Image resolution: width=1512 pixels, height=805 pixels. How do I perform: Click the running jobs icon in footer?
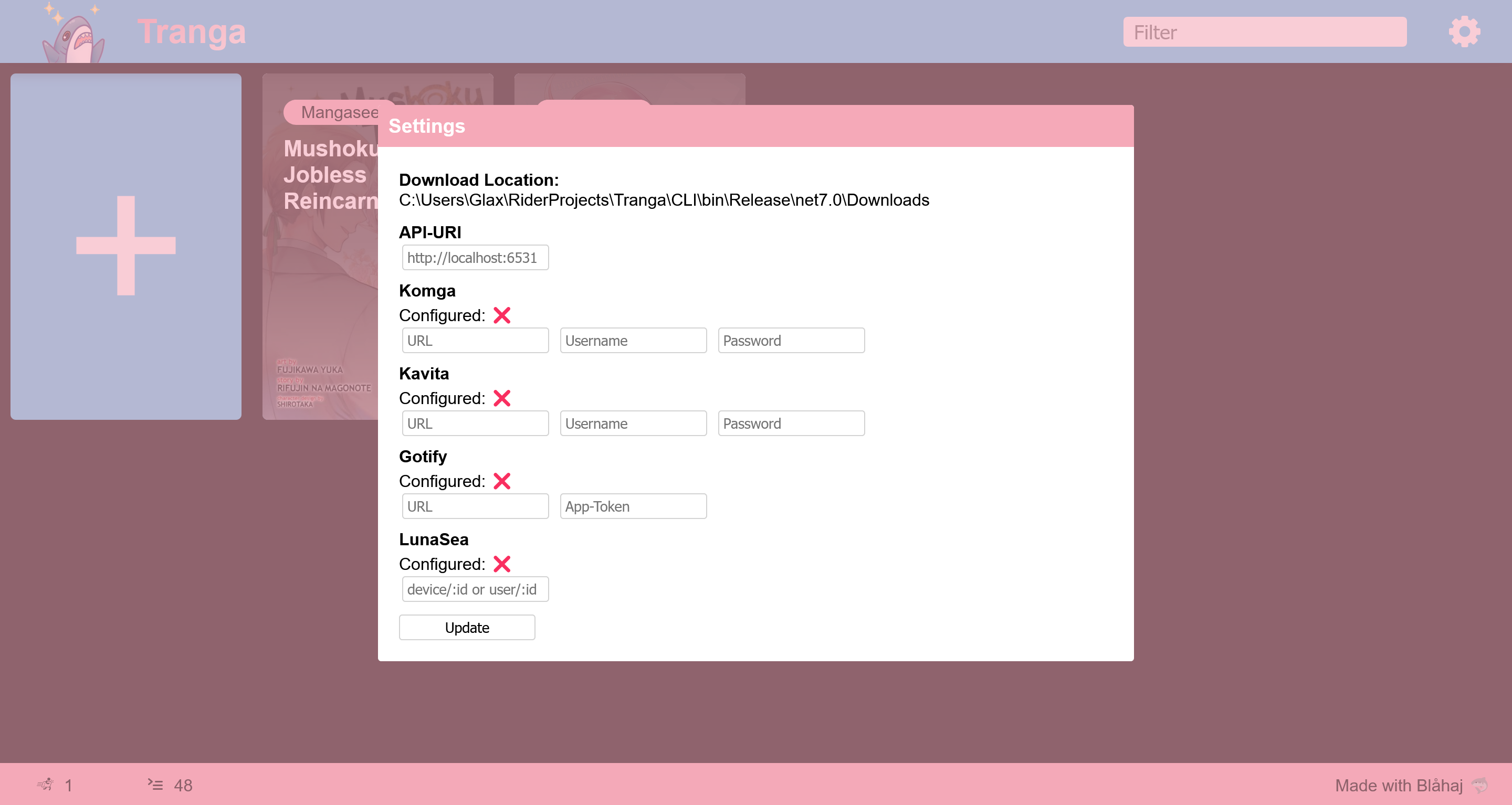tap(45, 784)
